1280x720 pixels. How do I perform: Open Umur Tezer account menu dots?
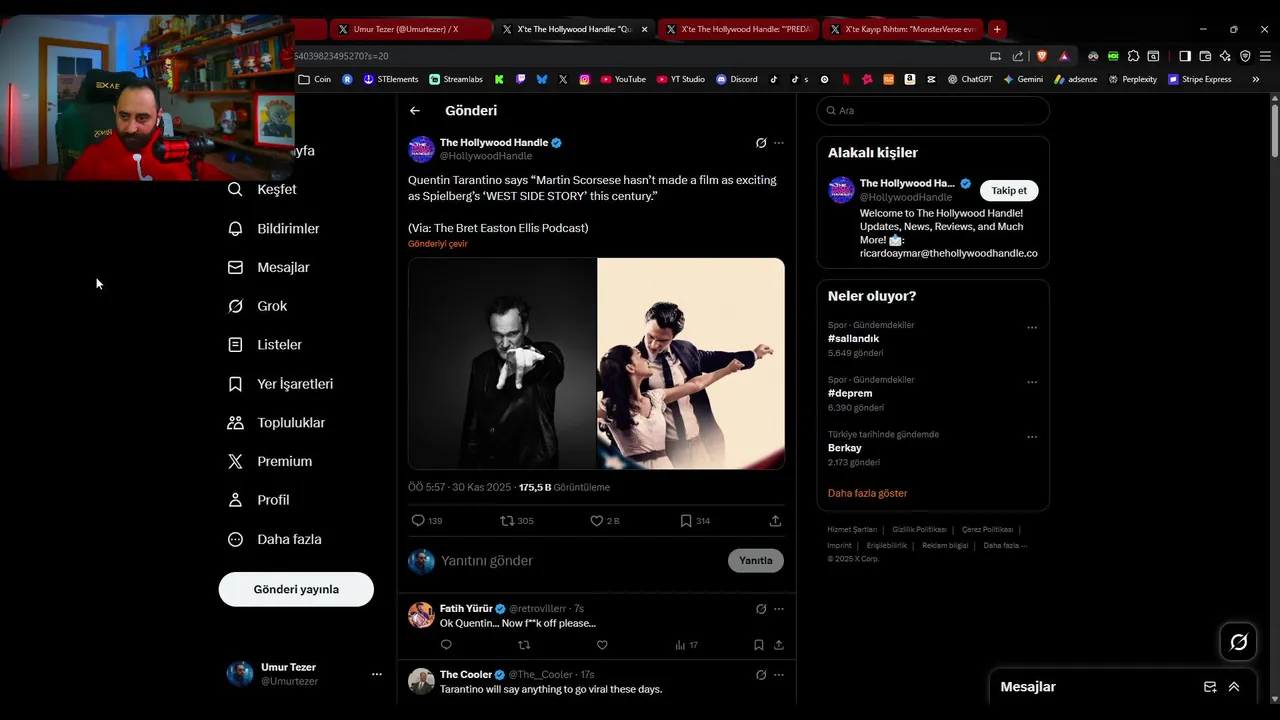pyautogui.click(x=377, y=674)
